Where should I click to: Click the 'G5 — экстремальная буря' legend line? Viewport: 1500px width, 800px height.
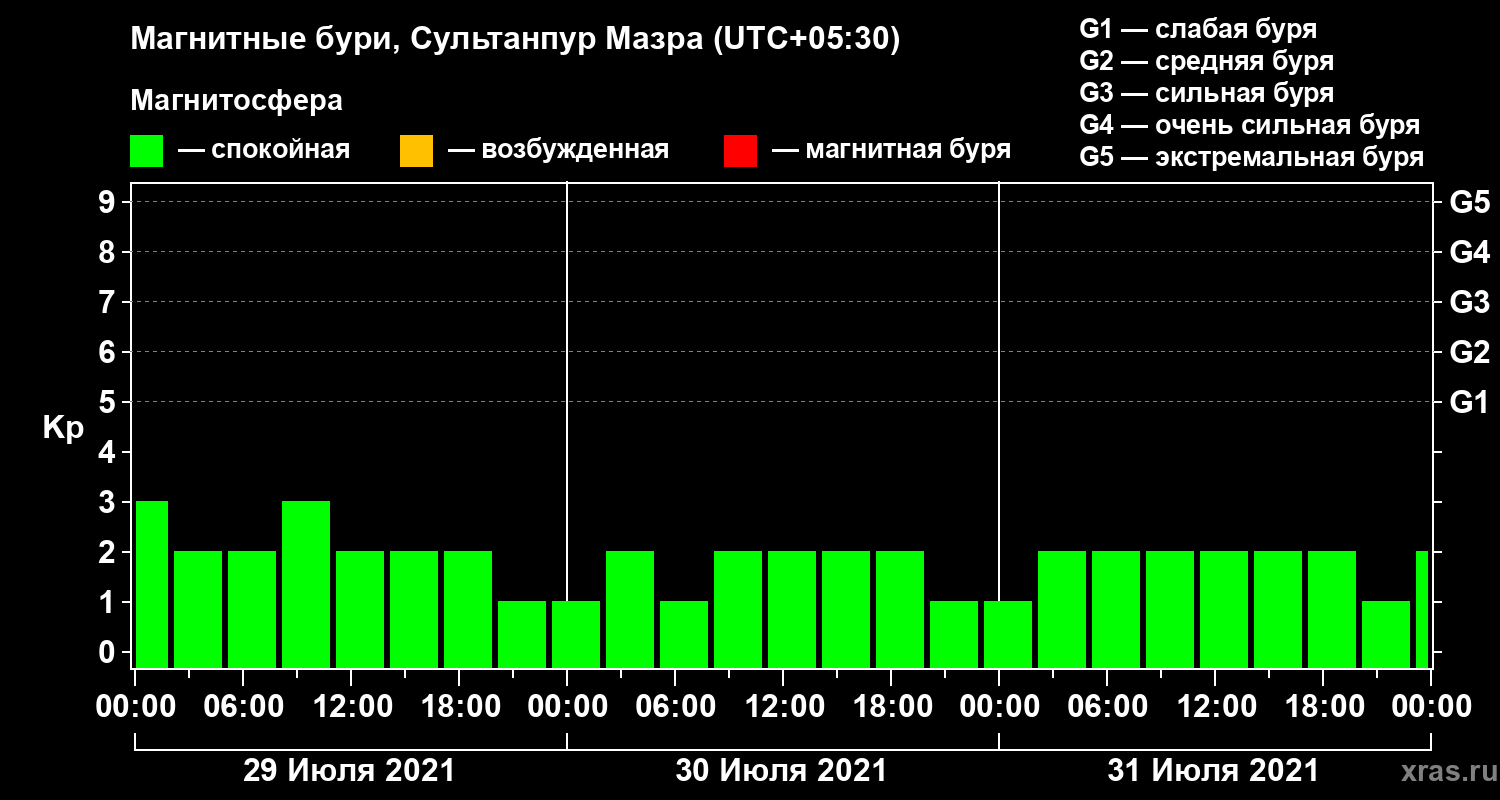[x=1251, y=158]
